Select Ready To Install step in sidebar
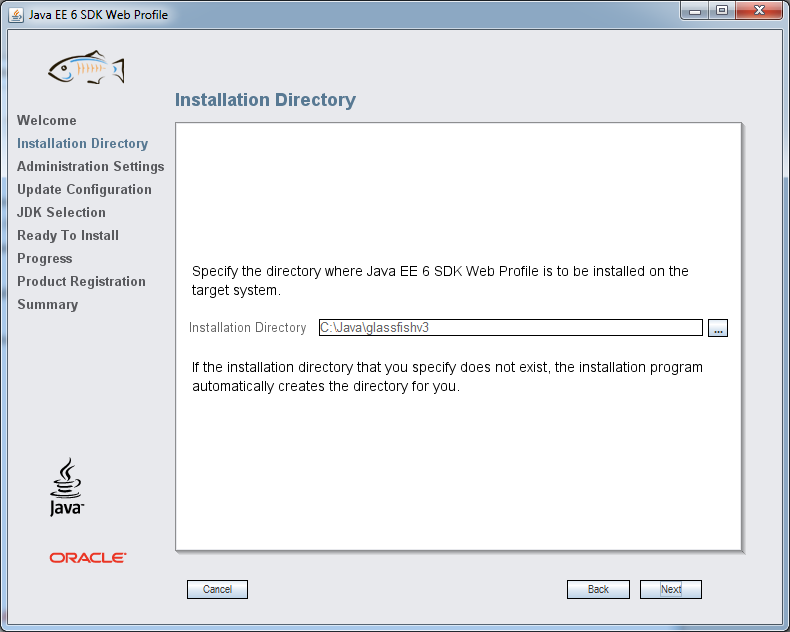This screenshot has height=632, width=790. (68, 235)
